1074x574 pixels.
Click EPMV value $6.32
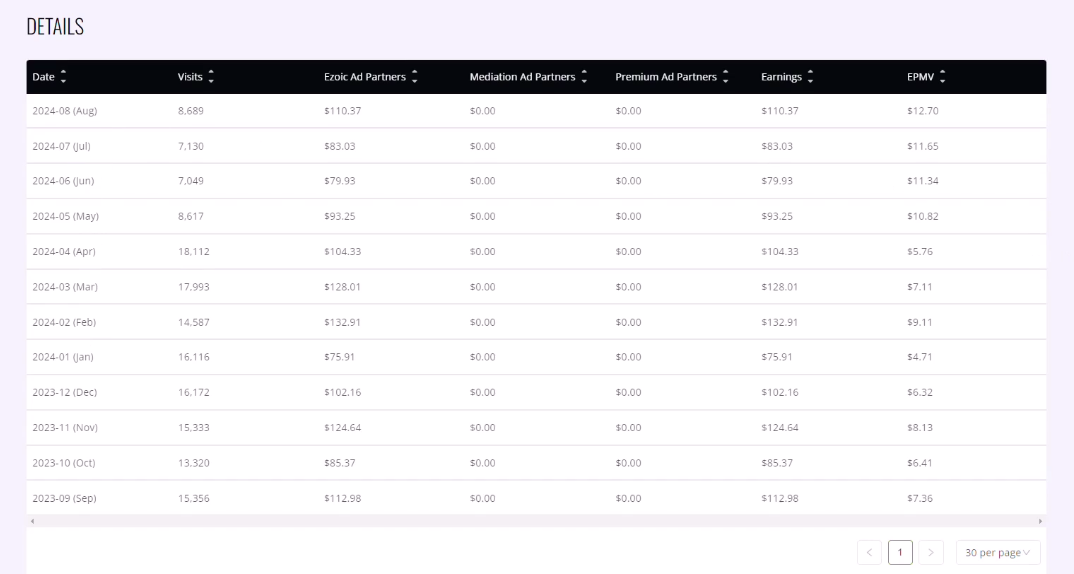(x=920, y=392)
